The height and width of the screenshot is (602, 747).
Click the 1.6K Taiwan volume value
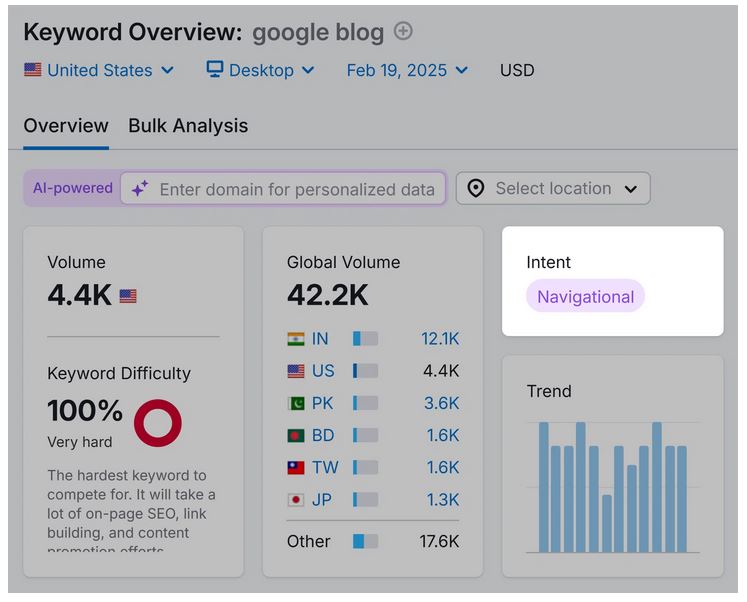click(443, 468)
